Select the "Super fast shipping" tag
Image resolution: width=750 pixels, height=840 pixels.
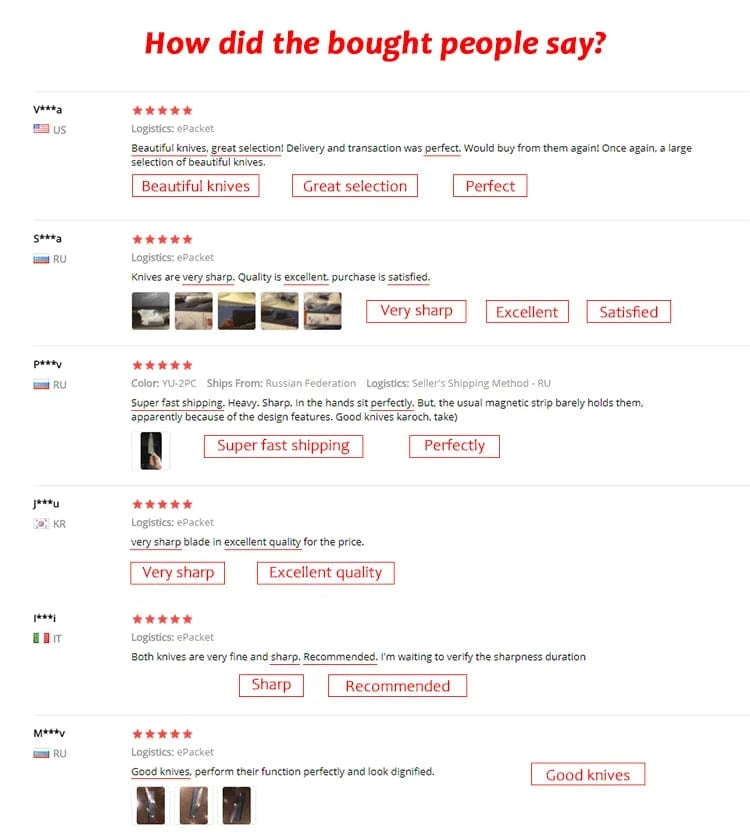pyautogui.click(x=283, y=446)
